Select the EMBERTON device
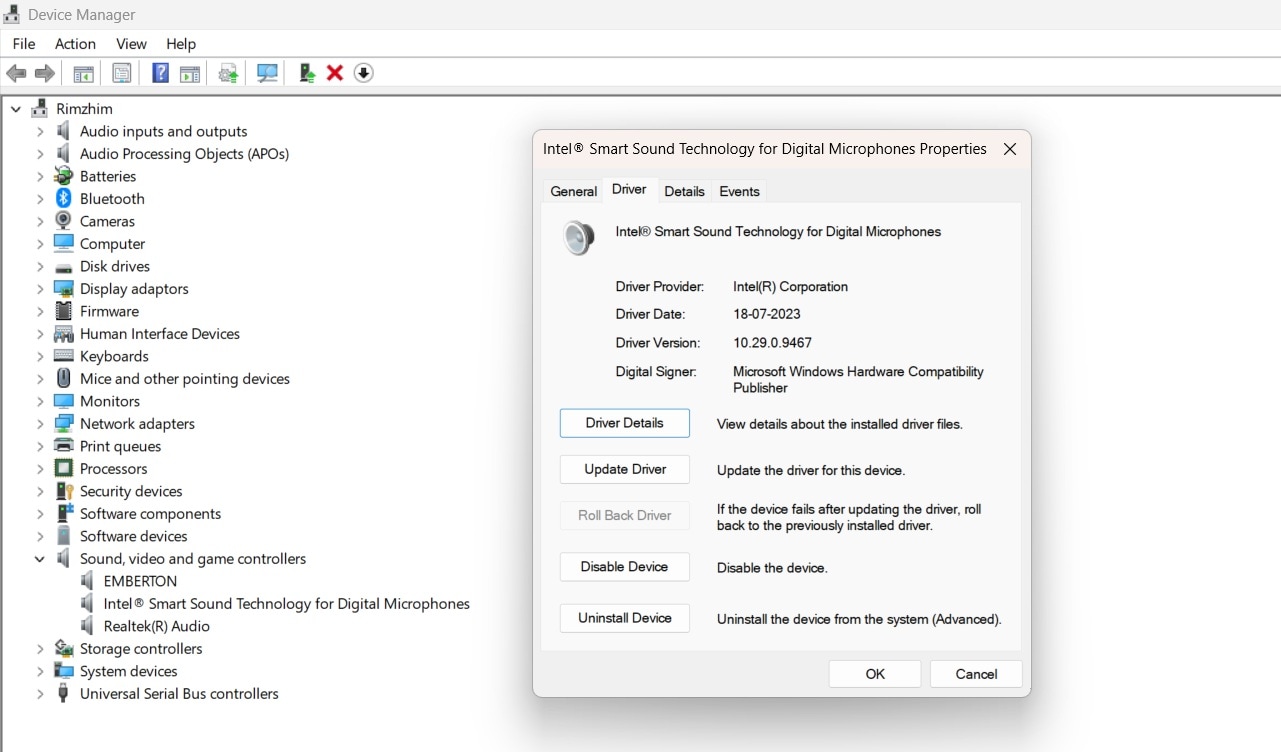Image resolution: width=1281 pixels, height=752 pixels. (140, 581)
